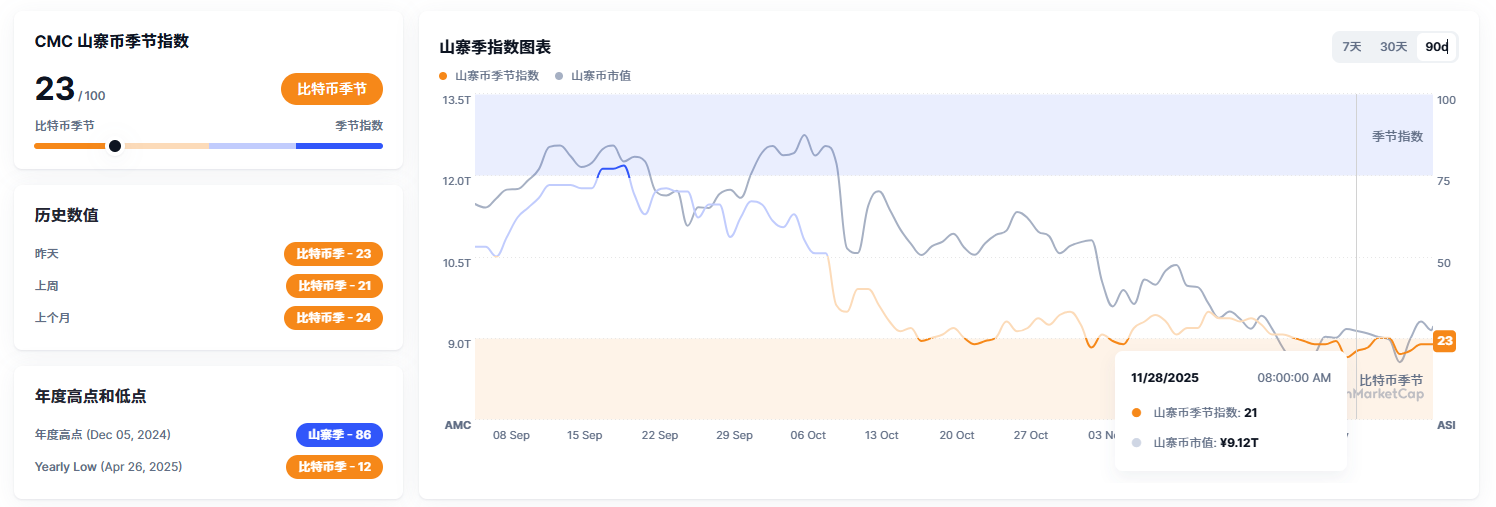The height and width of the screenshot is (507, 1496).
Task: Toggle the gray 山寨币市值 legend dot
Action: click(559, 76)
